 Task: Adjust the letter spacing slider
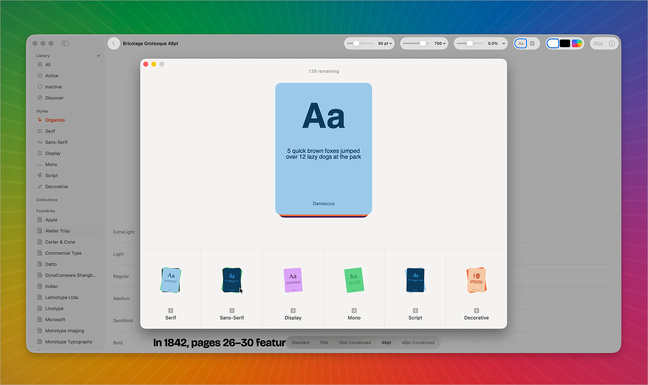[x=470, y=43]
